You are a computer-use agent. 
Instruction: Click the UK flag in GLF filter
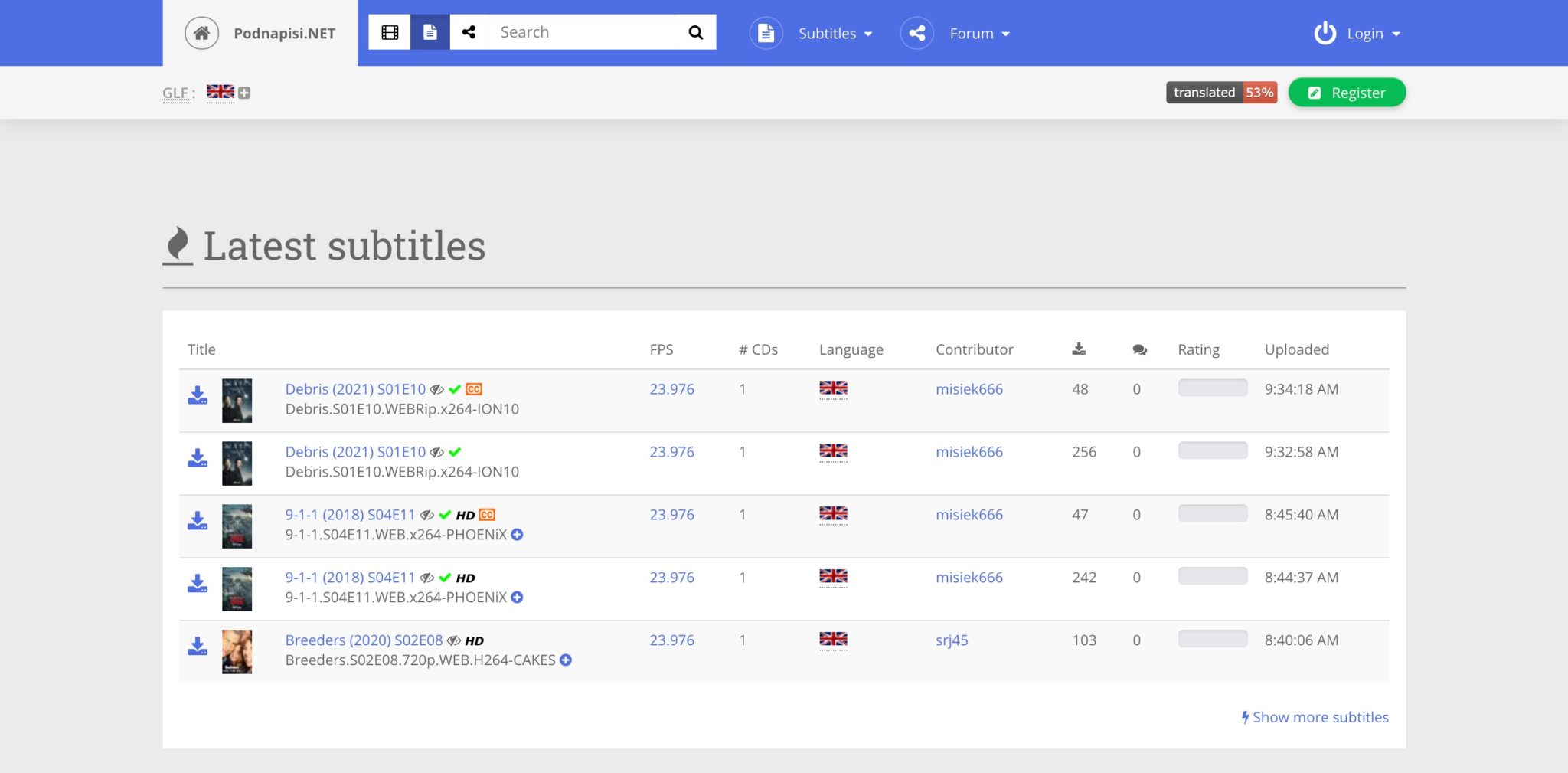(x=220, y=92)
